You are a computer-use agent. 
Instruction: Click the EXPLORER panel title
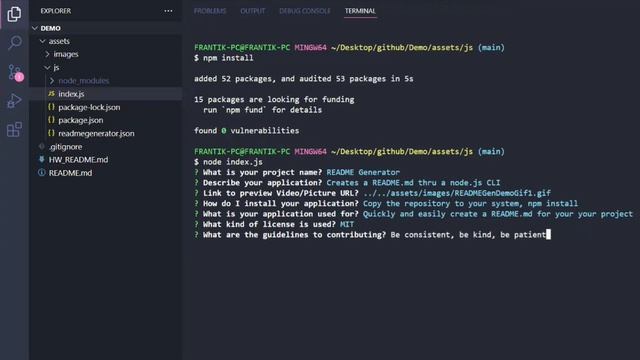[56, 11]
